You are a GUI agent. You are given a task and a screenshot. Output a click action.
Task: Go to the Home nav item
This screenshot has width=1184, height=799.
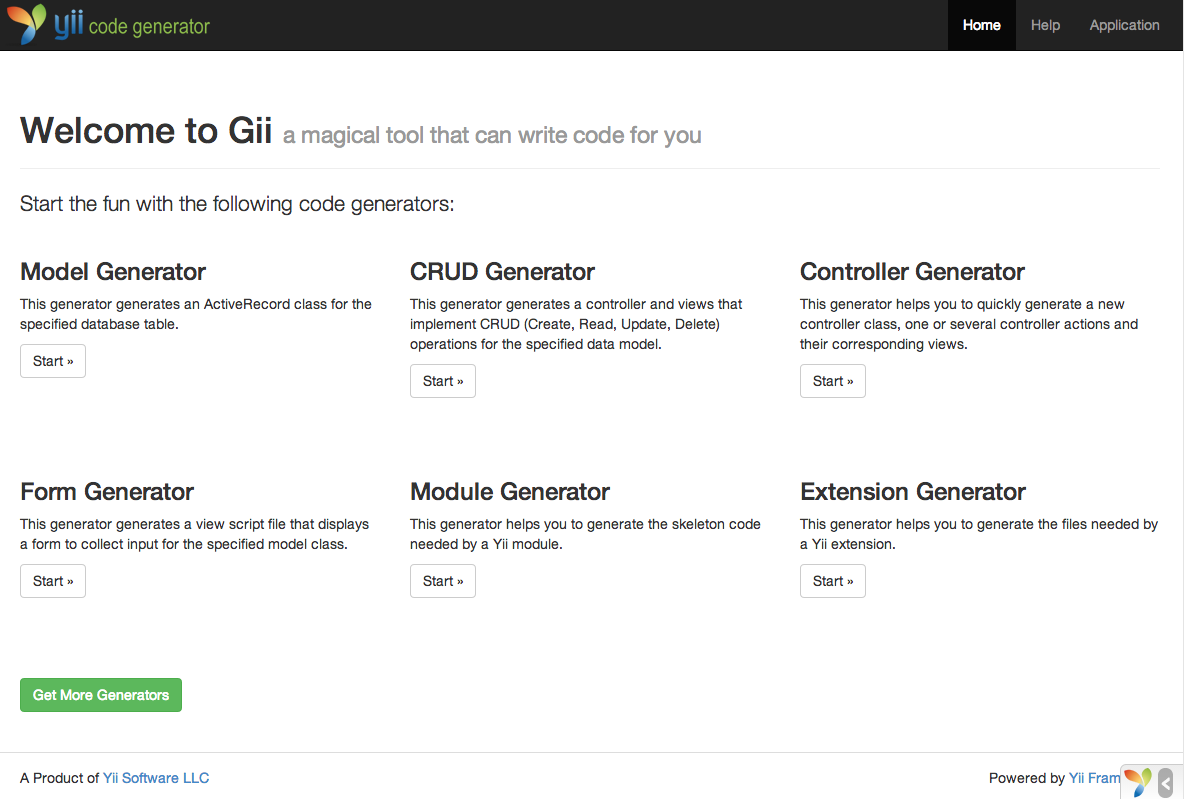click(x=981, y=25)
